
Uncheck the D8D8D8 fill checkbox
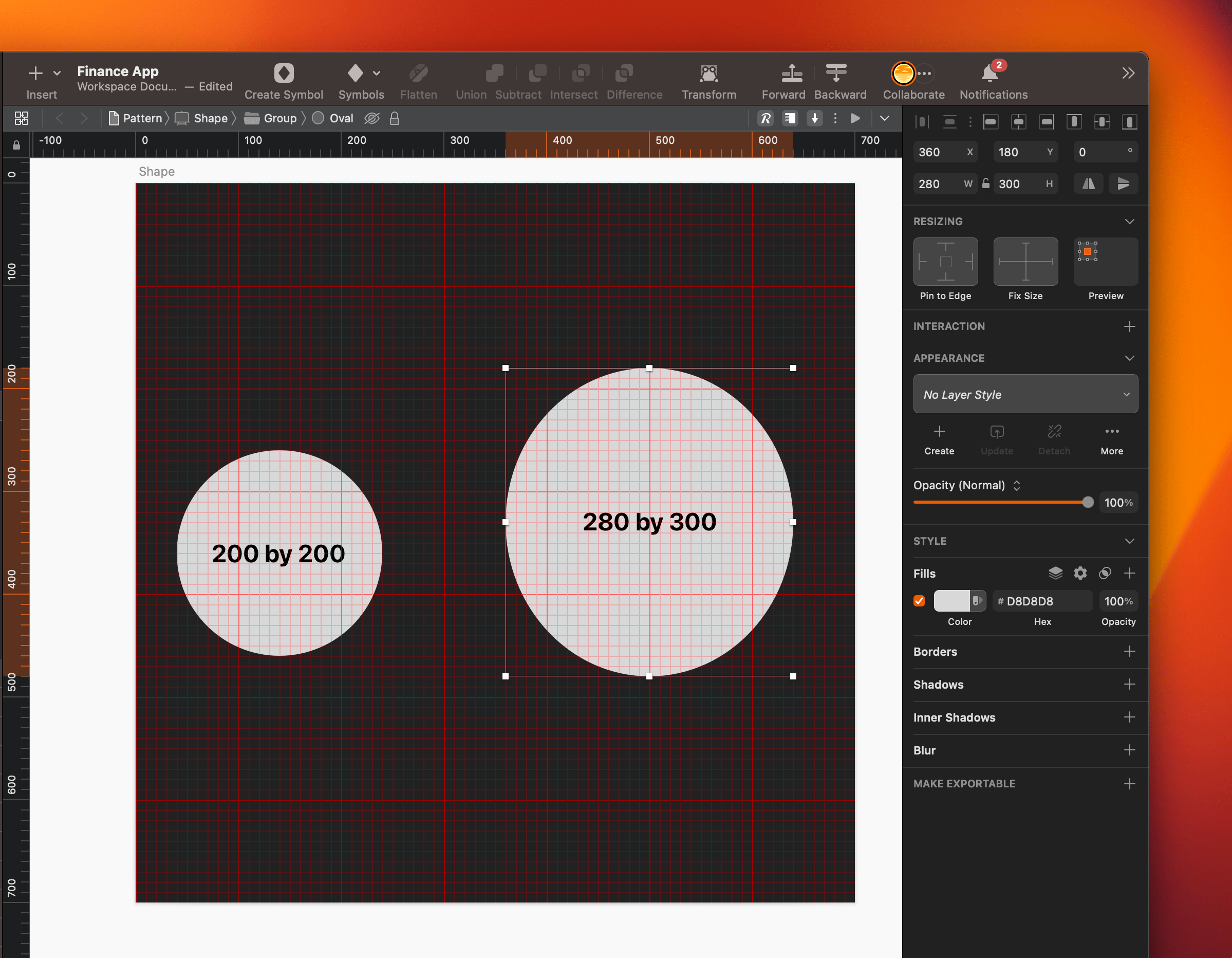point(919,601)
